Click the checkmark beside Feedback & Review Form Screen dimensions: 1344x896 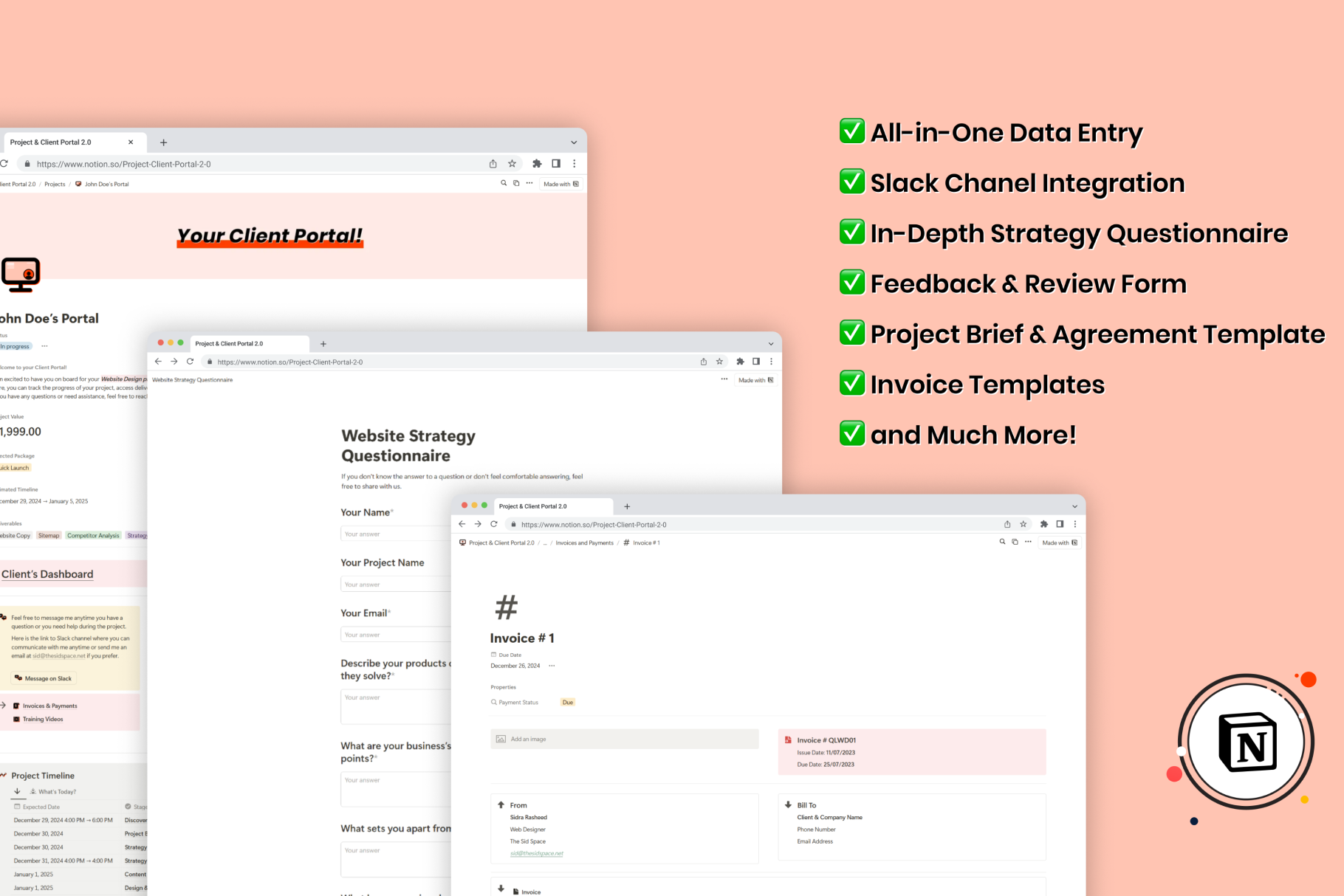[x=852, y=282]
